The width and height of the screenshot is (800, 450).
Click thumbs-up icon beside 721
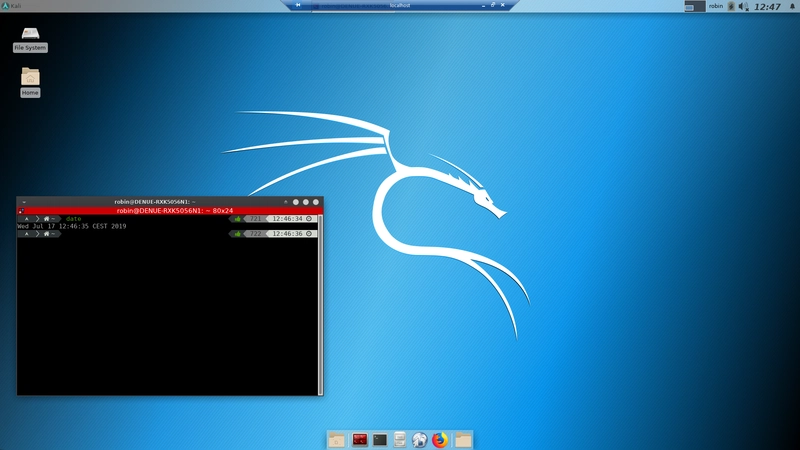click(237, 218)
